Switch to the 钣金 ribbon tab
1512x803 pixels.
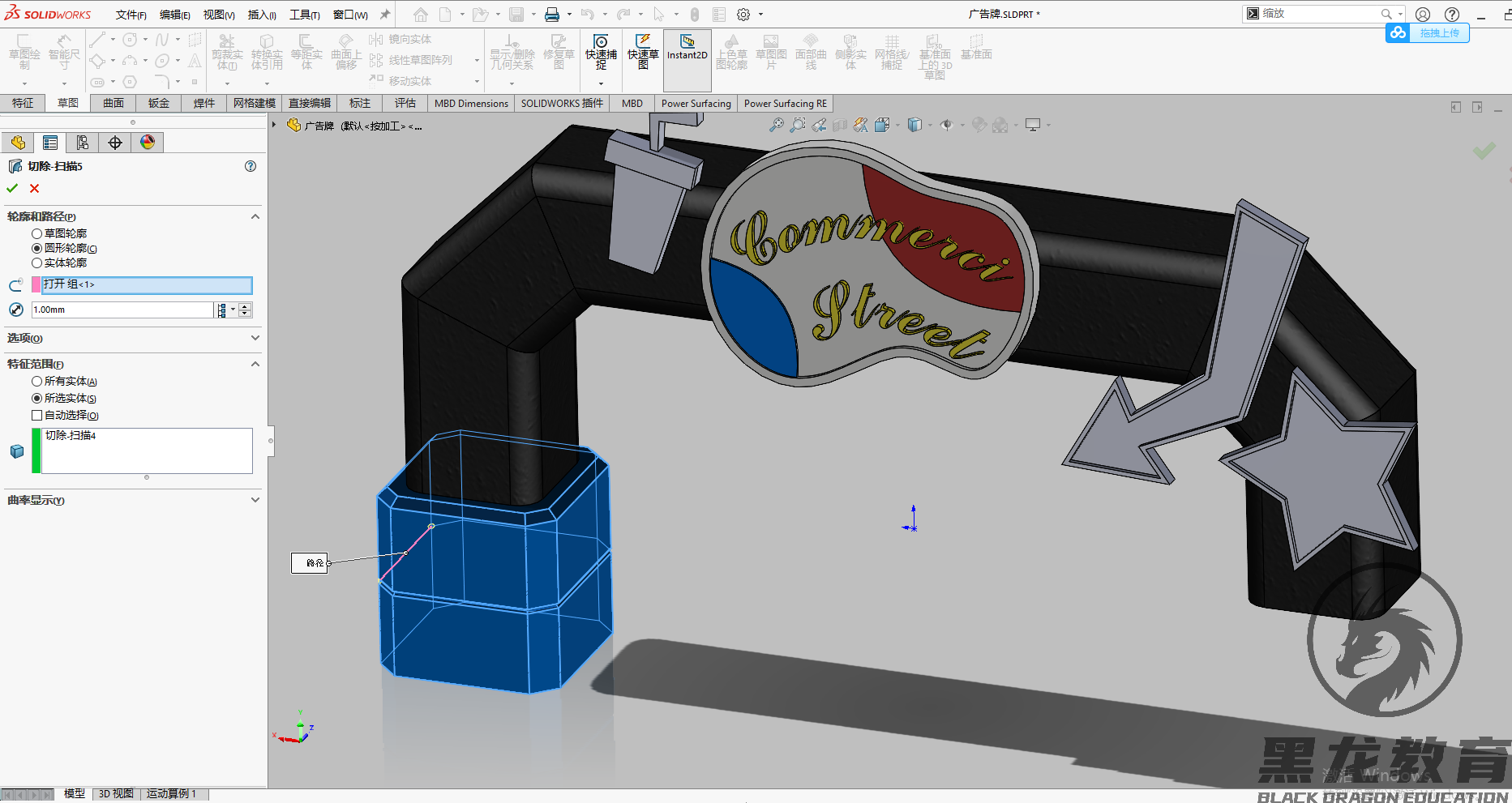coord(158,103)
